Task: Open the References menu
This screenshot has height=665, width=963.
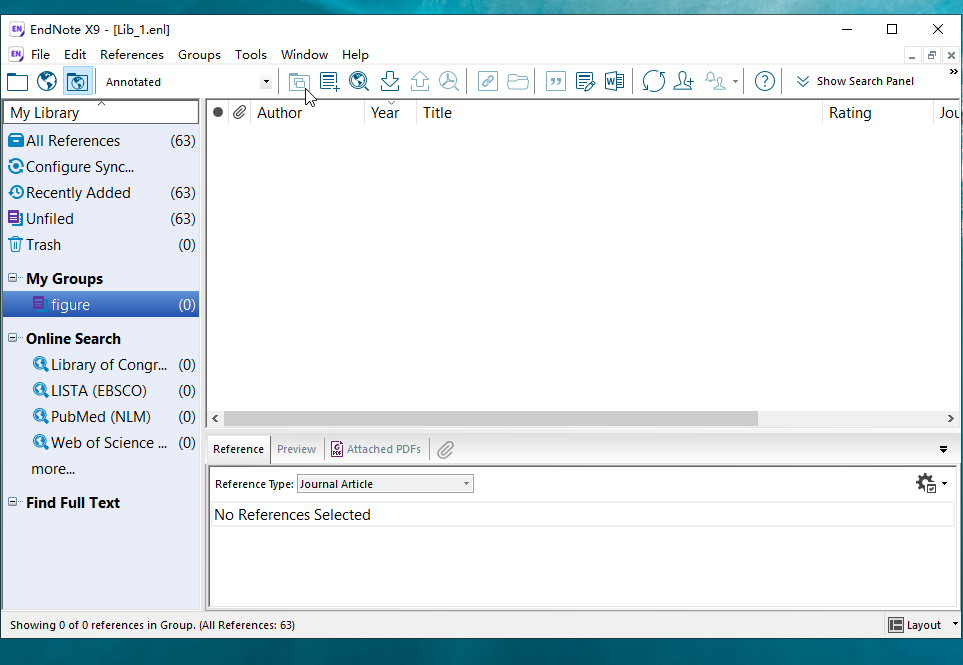Action: (132, 55)
